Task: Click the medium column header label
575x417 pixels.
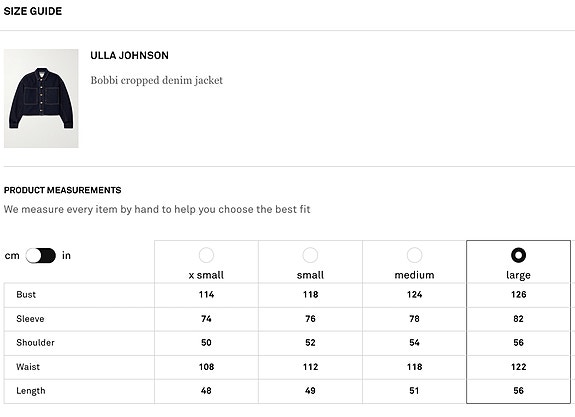Action: pyautogui.click(x=414, y=275)
